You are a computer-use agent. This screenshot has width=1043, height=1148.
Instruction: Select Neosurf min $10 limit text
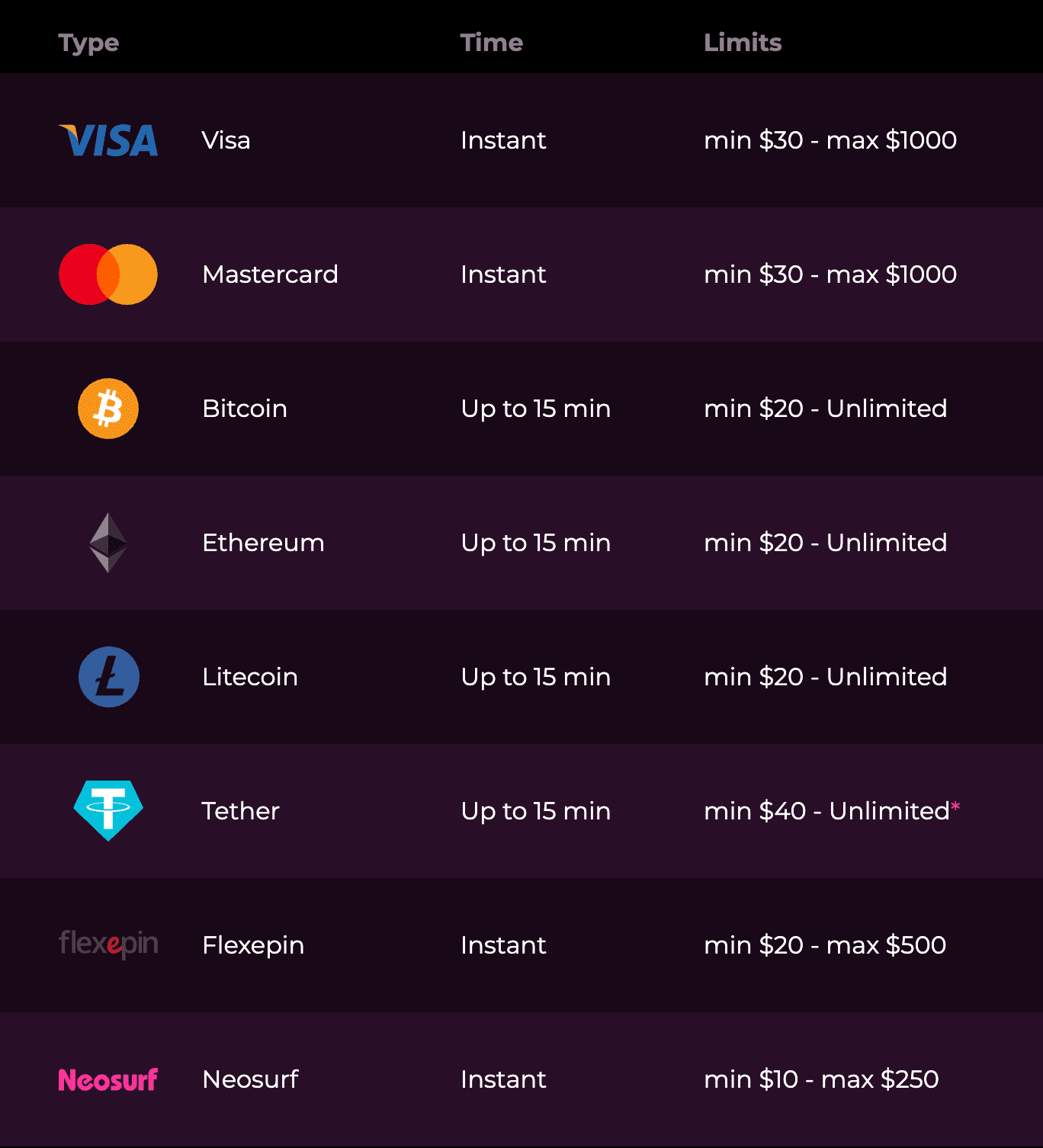(x=821, y=1079)
